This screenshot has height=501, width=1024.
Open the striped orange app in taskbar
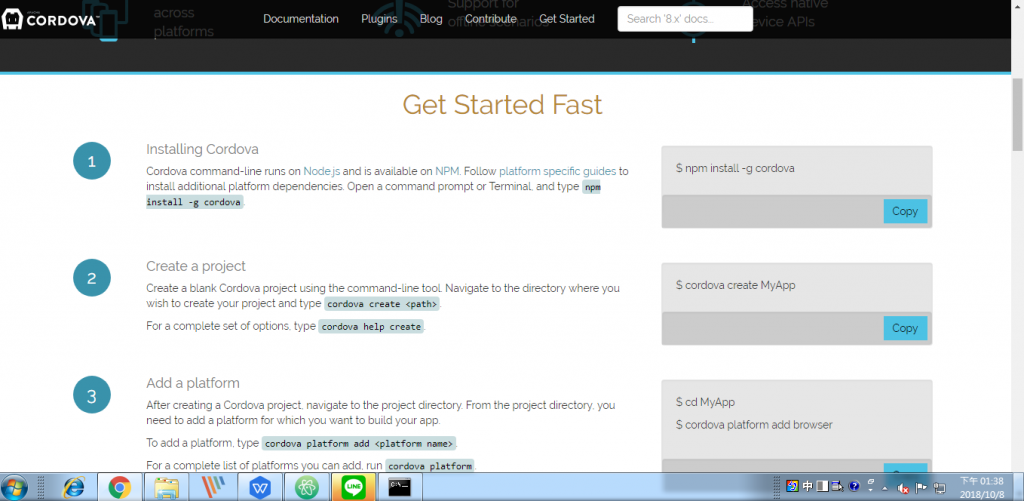point(211,487)
